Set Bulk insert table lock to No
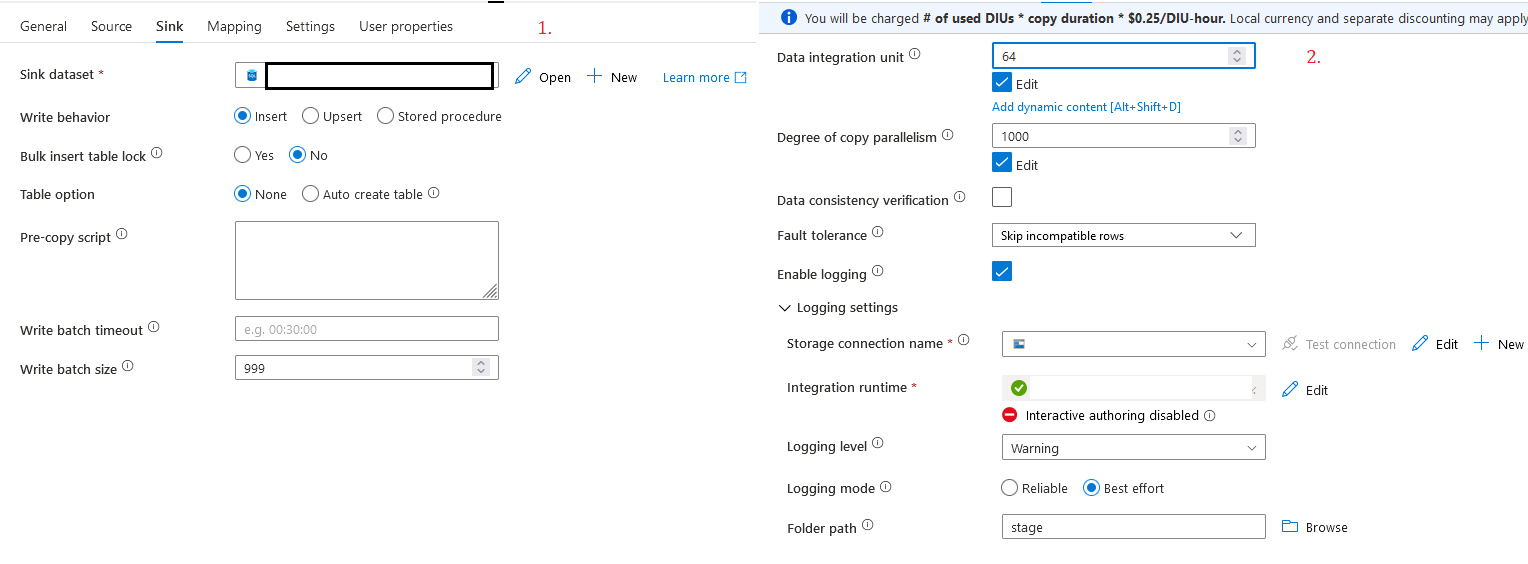Viewport: 1528px width, 564px height. click(297, 155)
